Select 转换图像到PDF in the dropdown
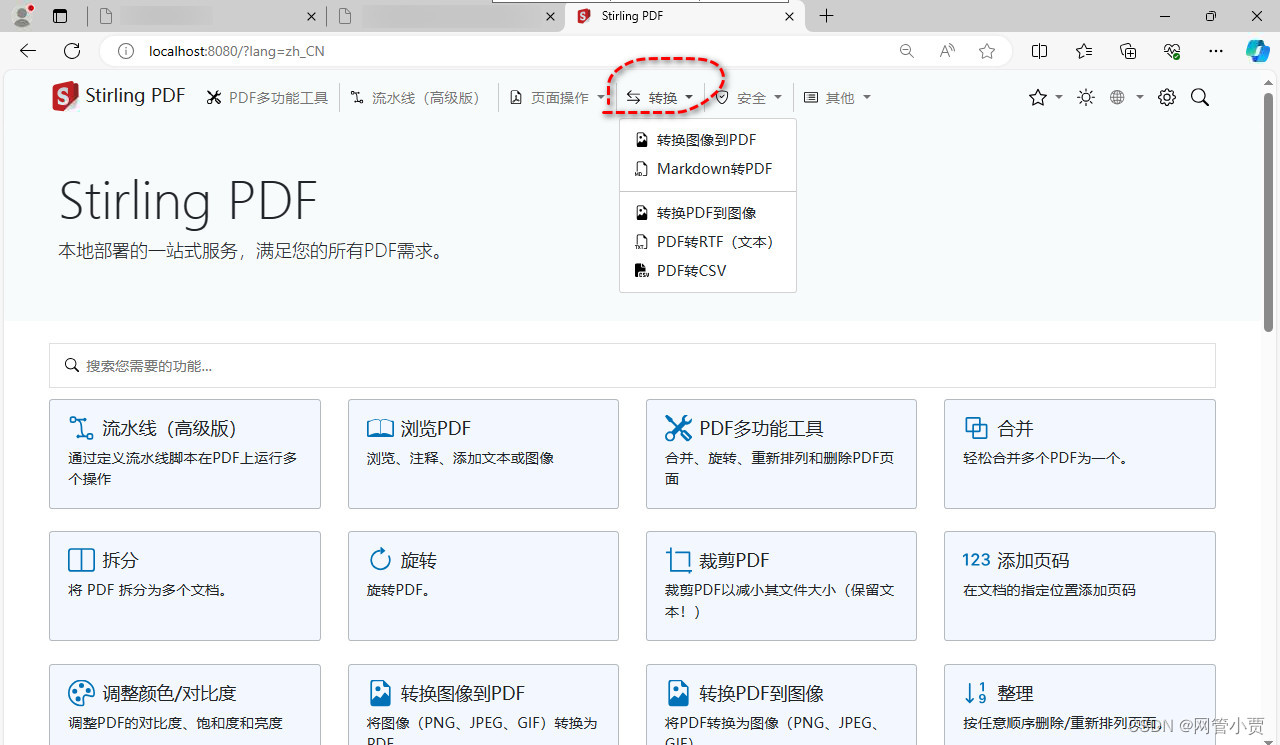The height and width of the screenshot is (745, 1280). tap(708, 140)
